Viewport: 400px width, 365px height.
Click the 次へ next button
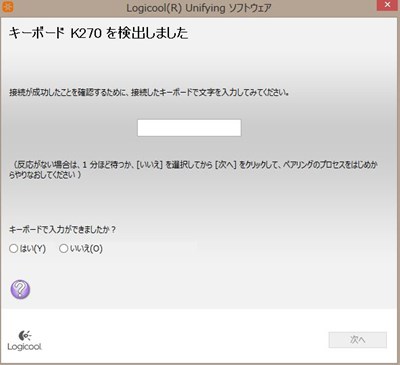pos(358,340)
